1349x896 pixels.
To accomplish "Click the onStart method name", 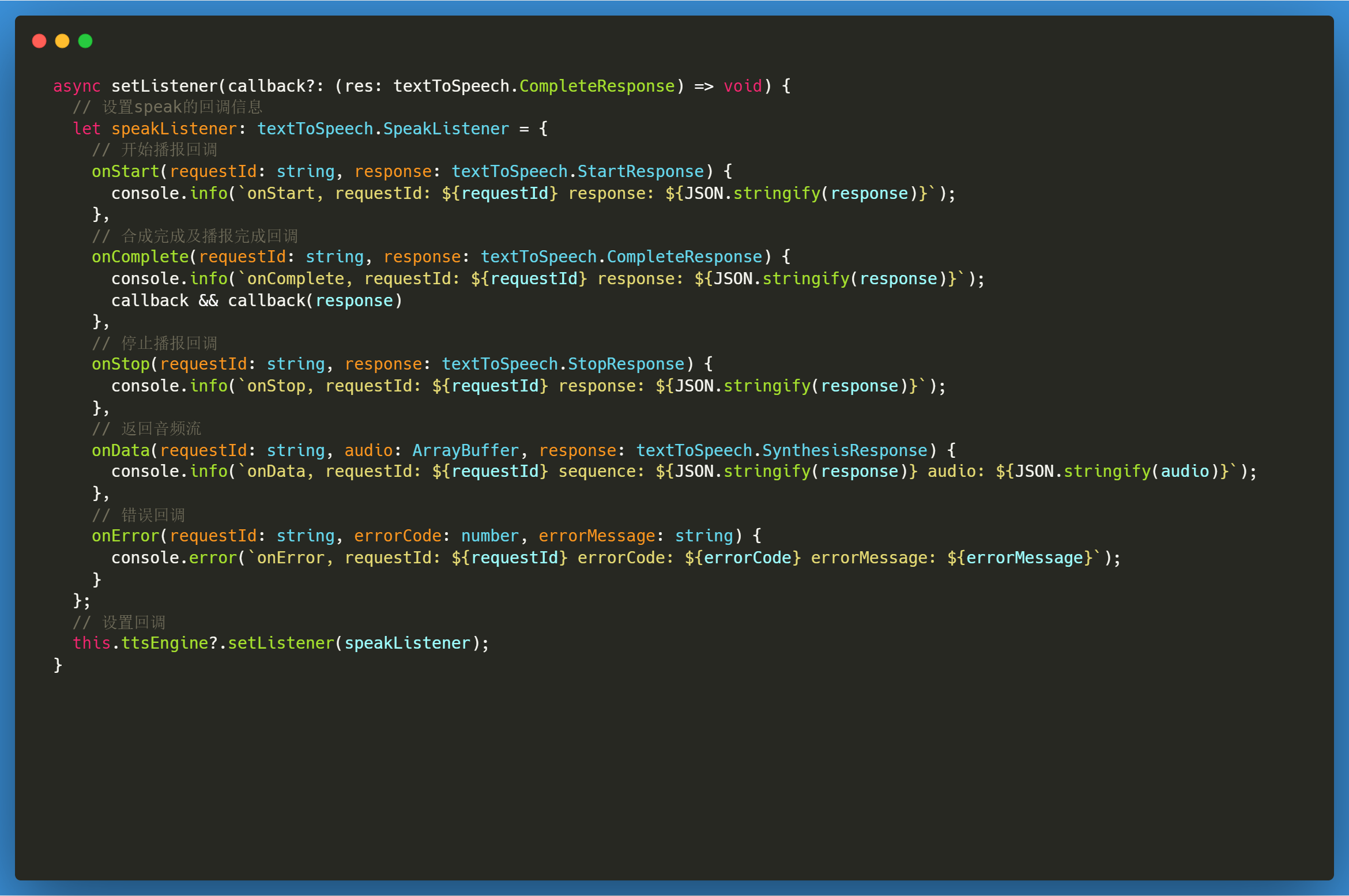I will (x=125, y=171).
